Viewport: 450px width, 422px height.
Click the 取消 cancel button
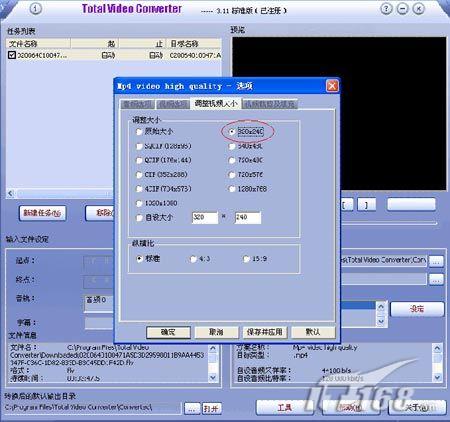(x=216, y=332)
